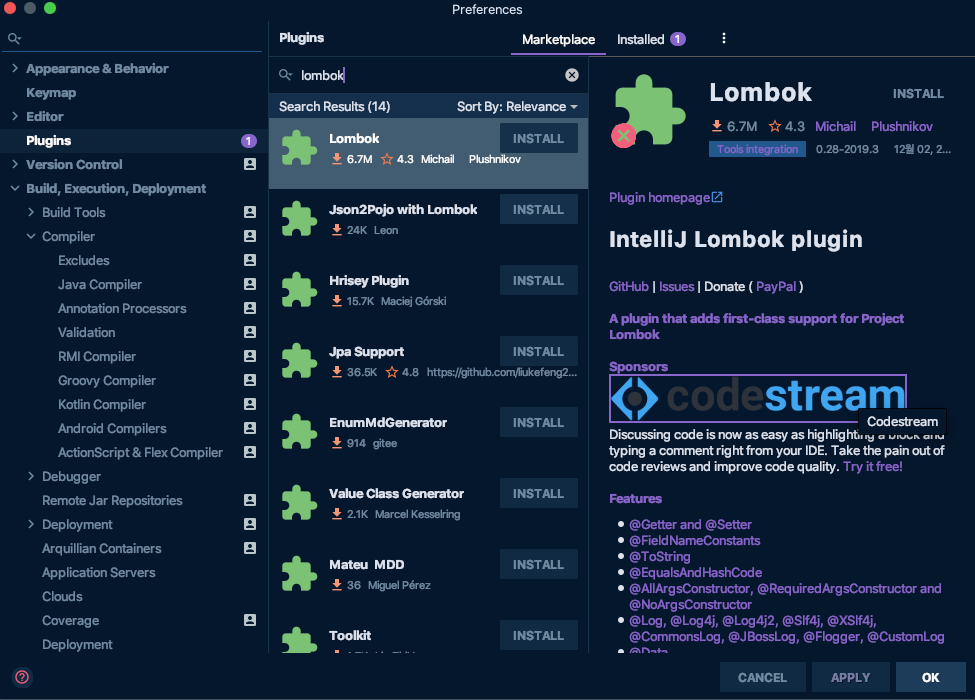Screen dimensions: 975x700
Task: Click the Tools integration tag
Action: point(757,149)
